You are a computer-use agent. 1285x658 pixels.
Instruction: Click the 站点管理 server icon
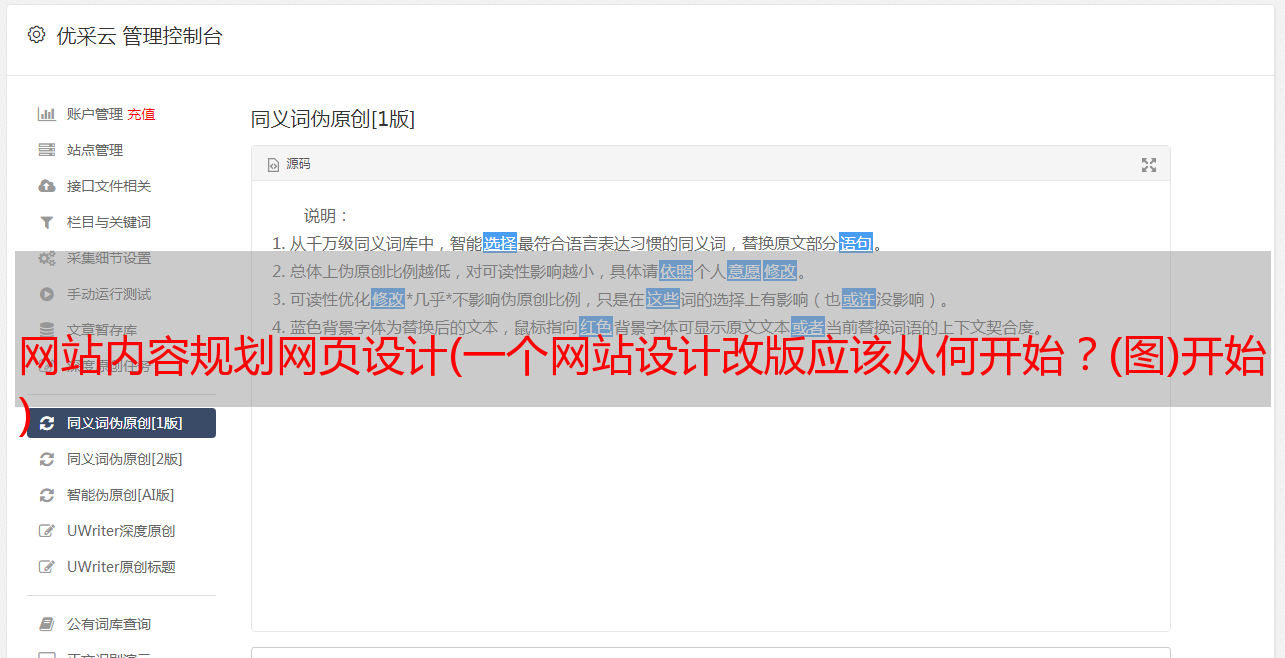tap(46, 150)
